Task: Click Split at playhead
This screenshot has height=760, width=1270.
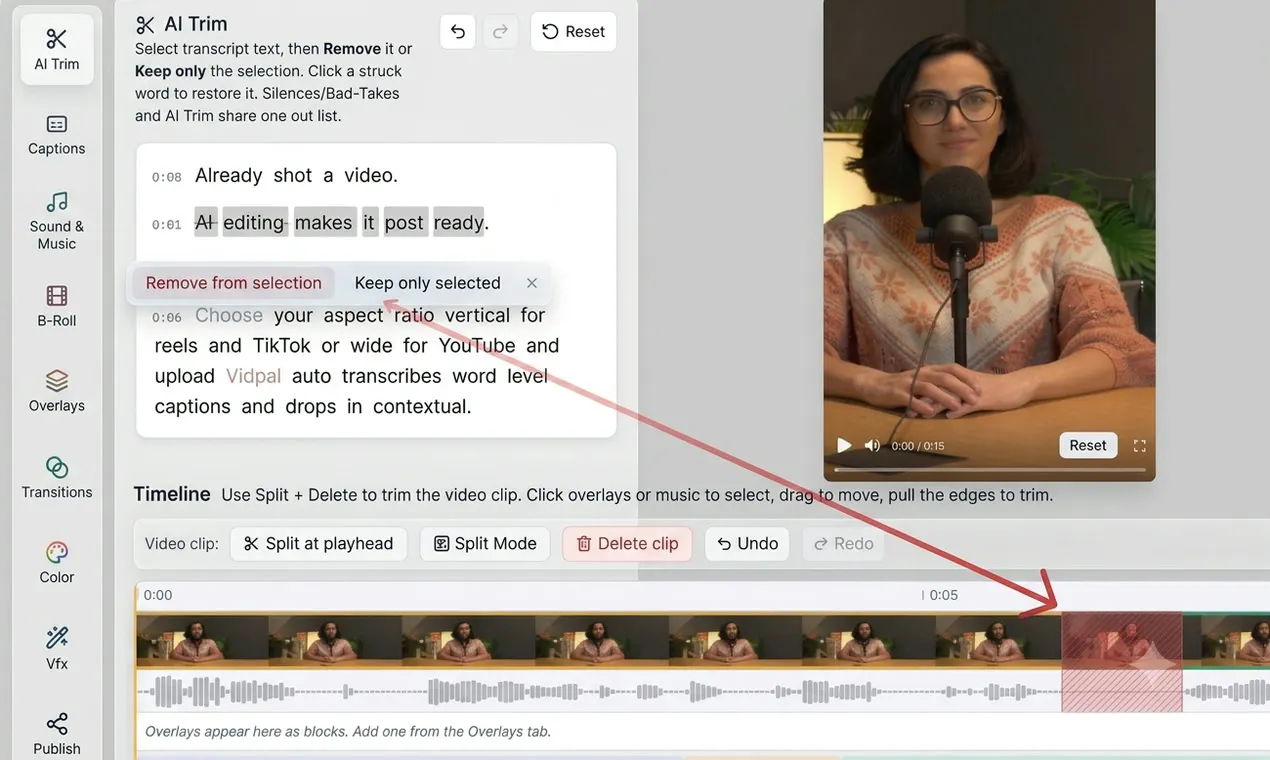Action: click(319, 544)
